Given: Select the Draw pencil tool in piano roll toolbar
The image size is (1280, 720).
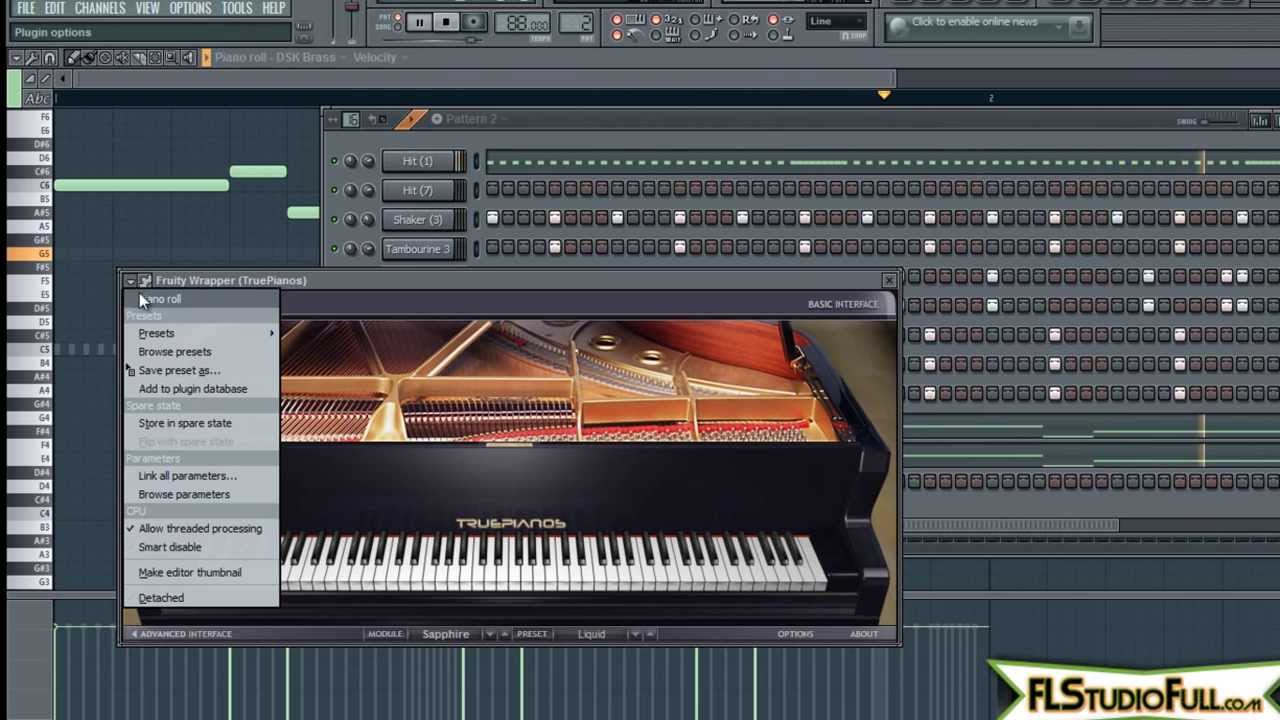Looking at the screenshot, I should coord(73,57).
